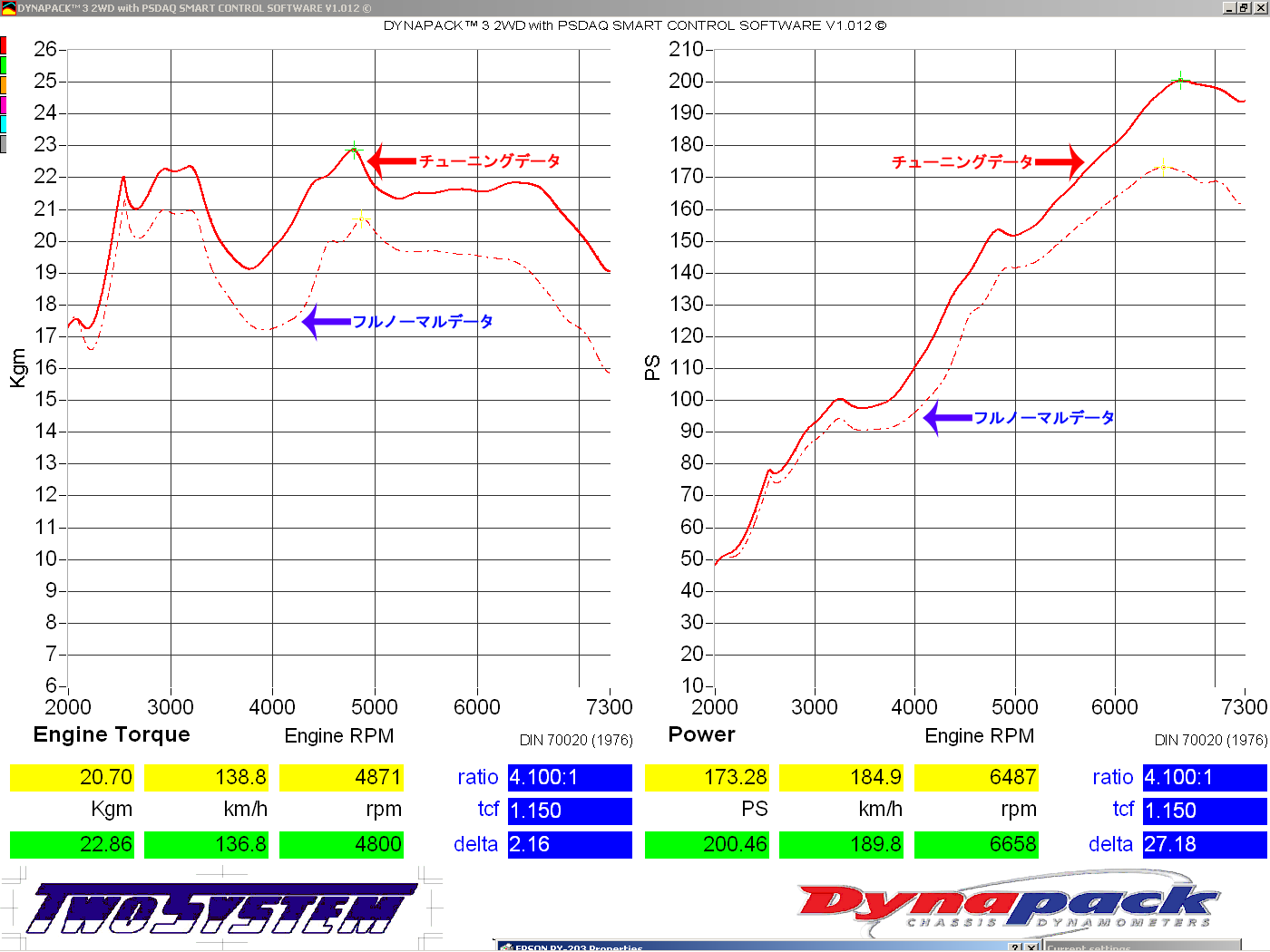Screen dimensions: 1270x952
Task: Select the magenta run color swatch
Action: point(4,105)
